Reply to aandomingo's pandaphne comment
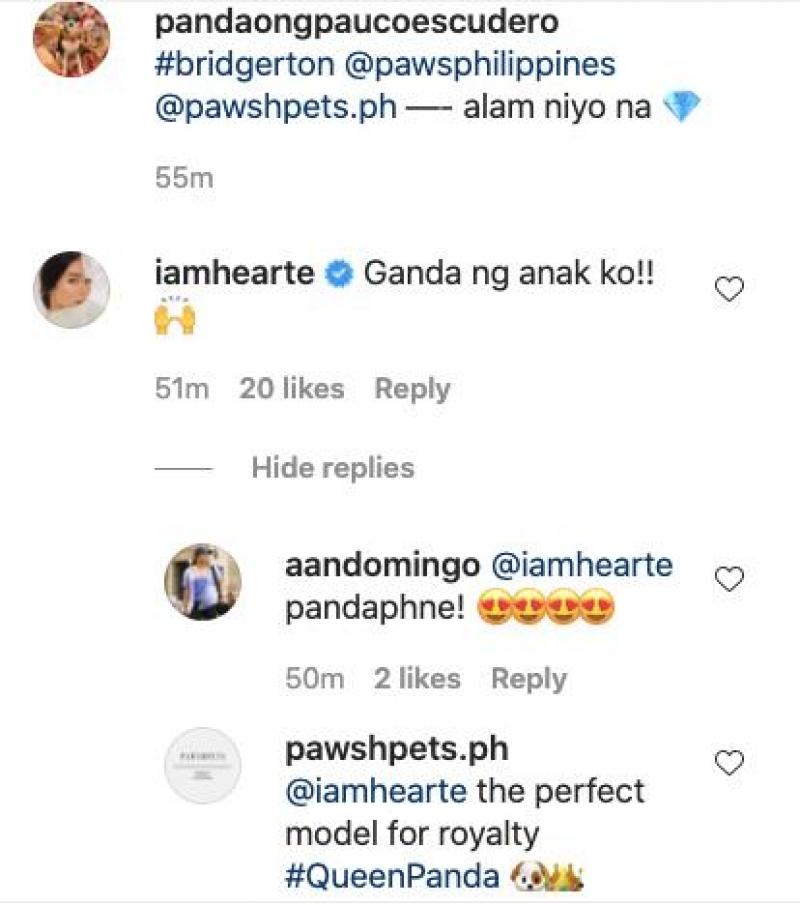 528,679
